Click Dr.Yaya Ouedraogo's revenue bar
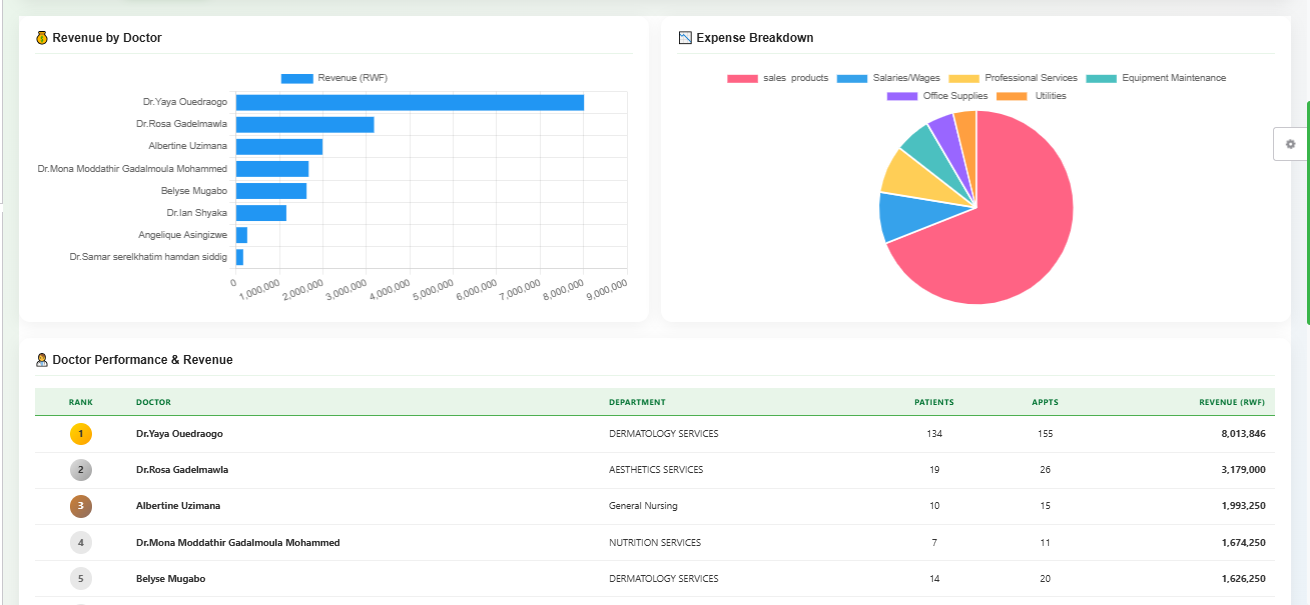 click(x=410, y=102)
